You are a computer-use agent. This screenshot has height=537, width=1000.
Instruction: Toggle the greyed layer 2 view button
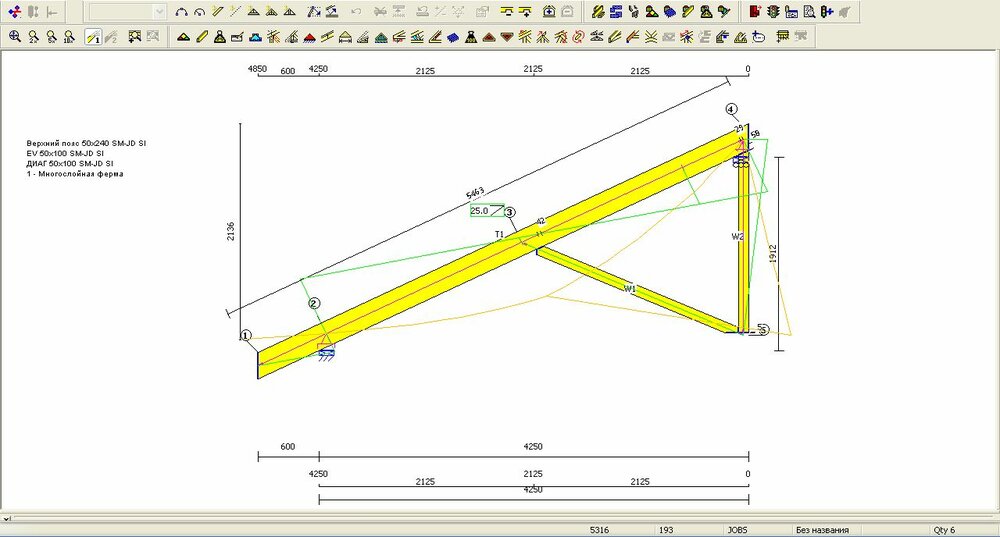pos(111,36)
